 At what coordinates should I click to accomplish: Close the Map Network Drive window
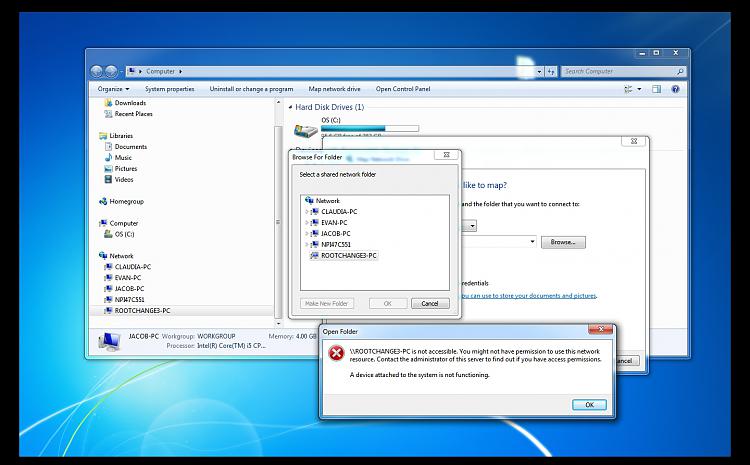(634, 141)
